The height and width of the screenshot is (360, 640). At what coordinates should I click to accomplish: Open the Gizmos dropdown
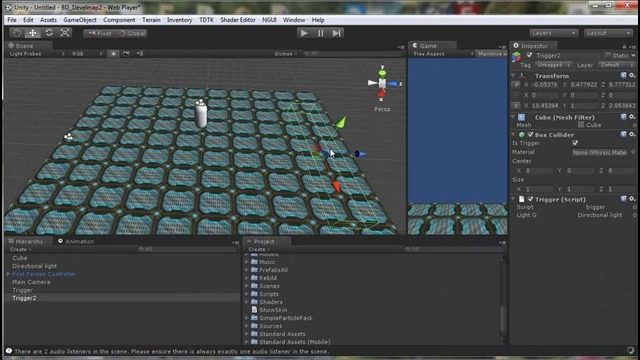(x=286, y=54)
